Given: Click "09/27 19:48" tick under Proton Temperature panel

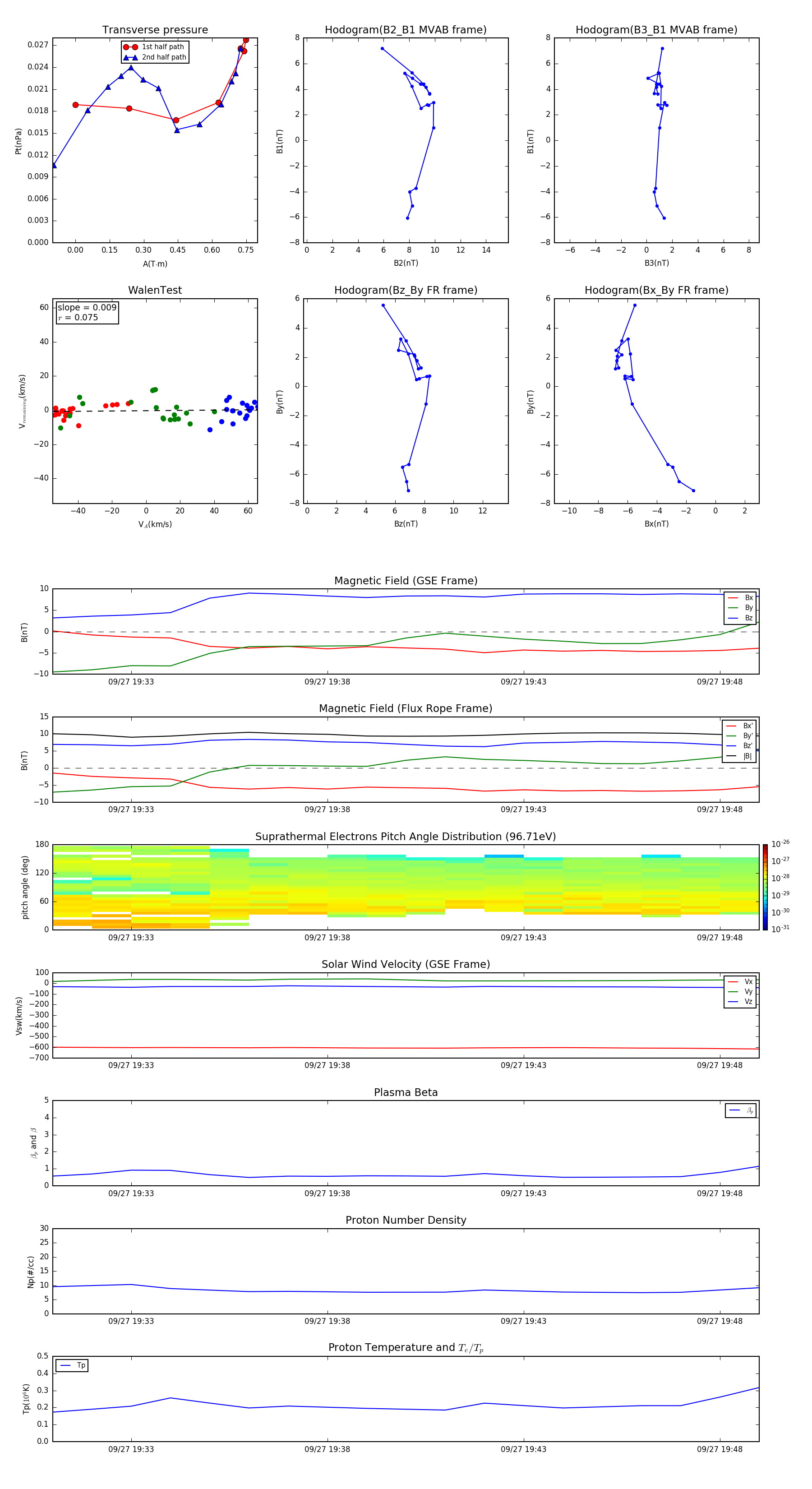Looking at the screenshot, I should pos(720,1449).
